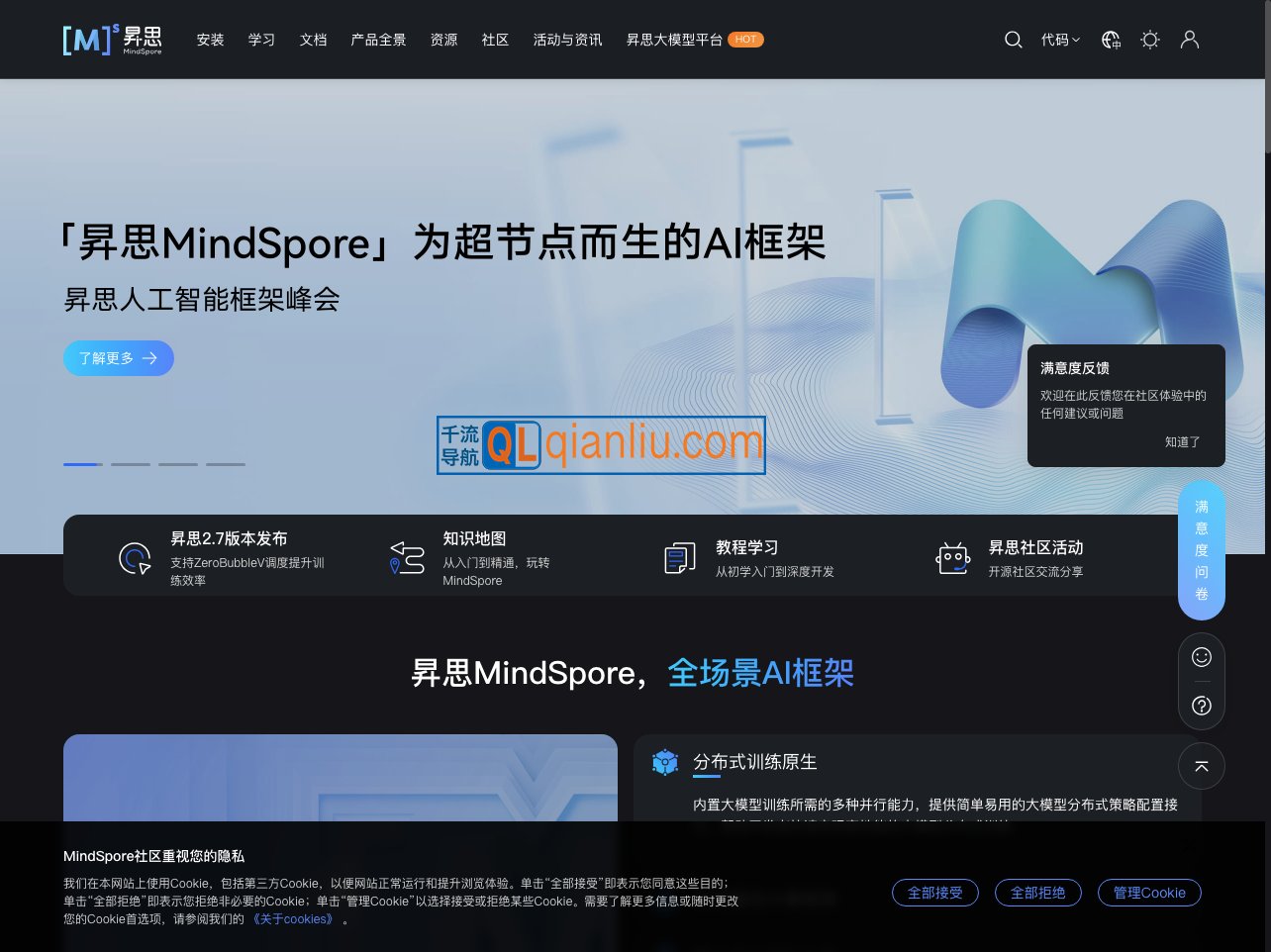Toggle light theme with the sun icon
Screen dimensions: 1271x952
click(x=1149, y=40)
